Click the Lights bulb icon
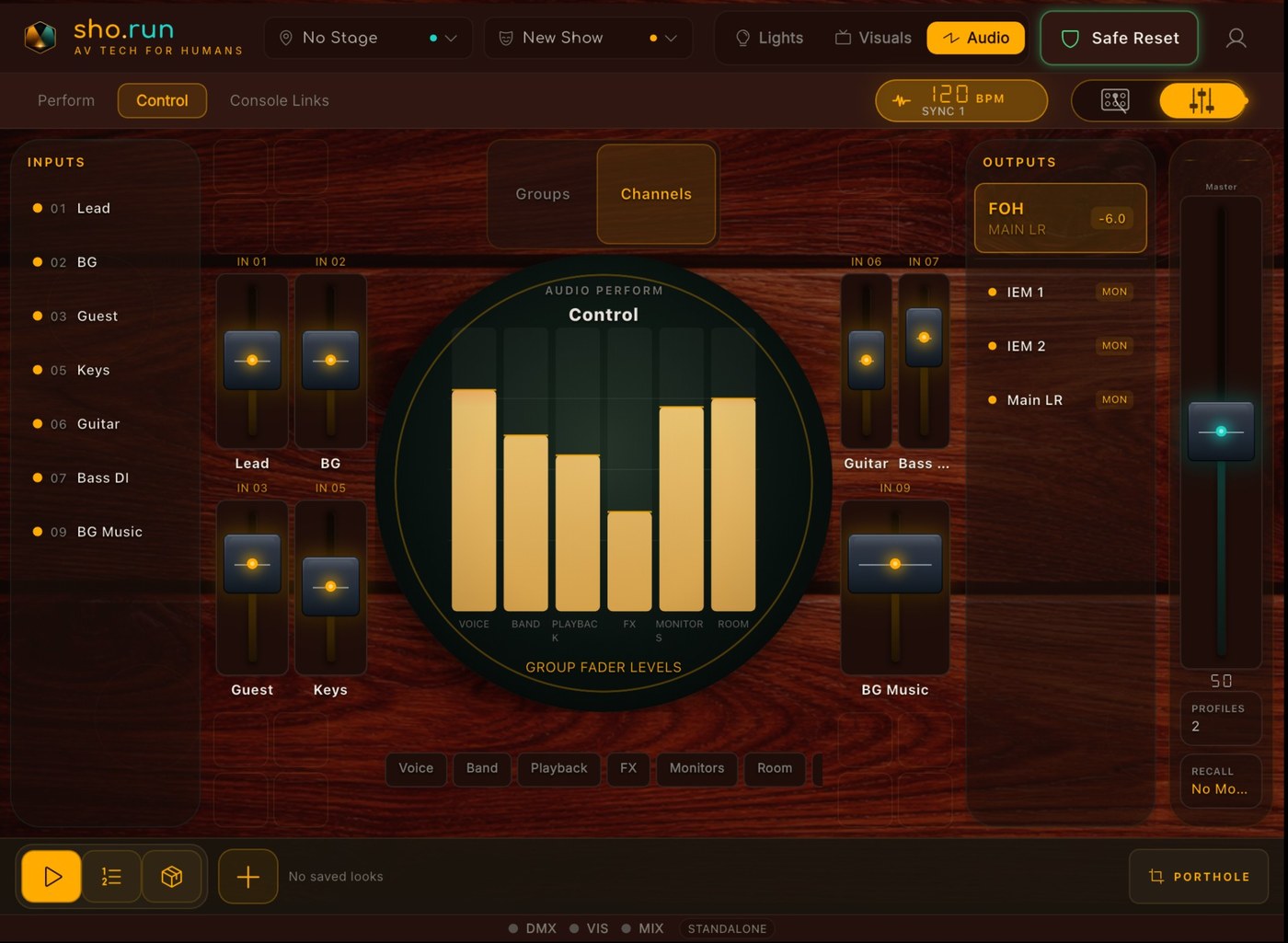Image resolution: width=1288 pixels, height=943 pixels. coord(742,38)
